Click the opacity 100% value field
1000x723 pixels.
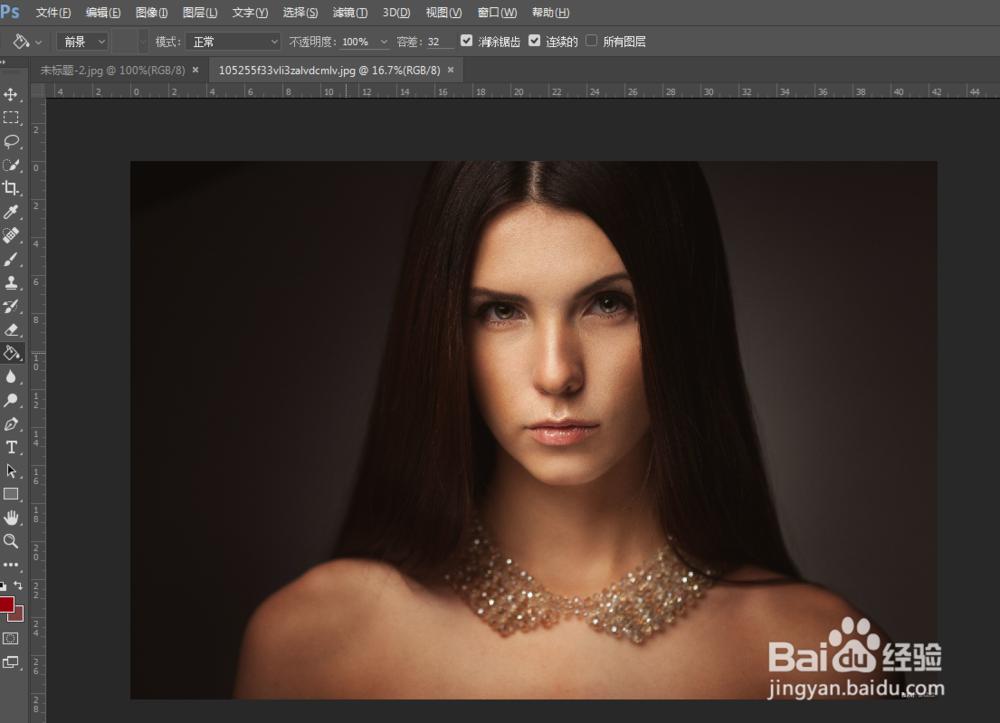358,41
